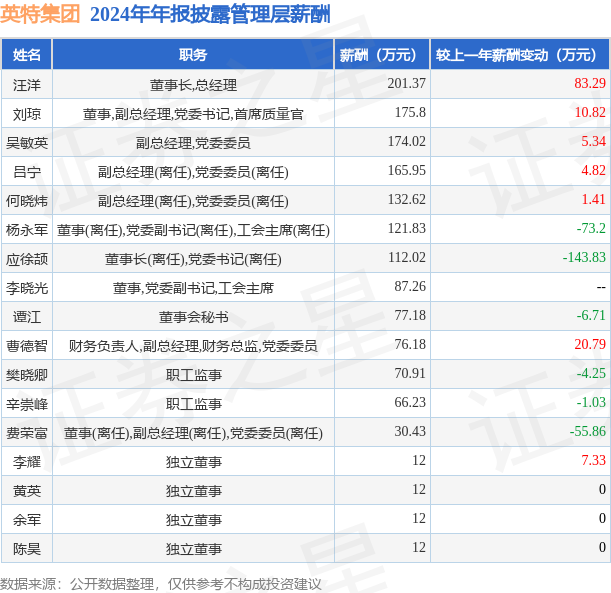This screenshot has width=611, height=593.
Task: Click salary value 165.95
Action: point(406,170)
